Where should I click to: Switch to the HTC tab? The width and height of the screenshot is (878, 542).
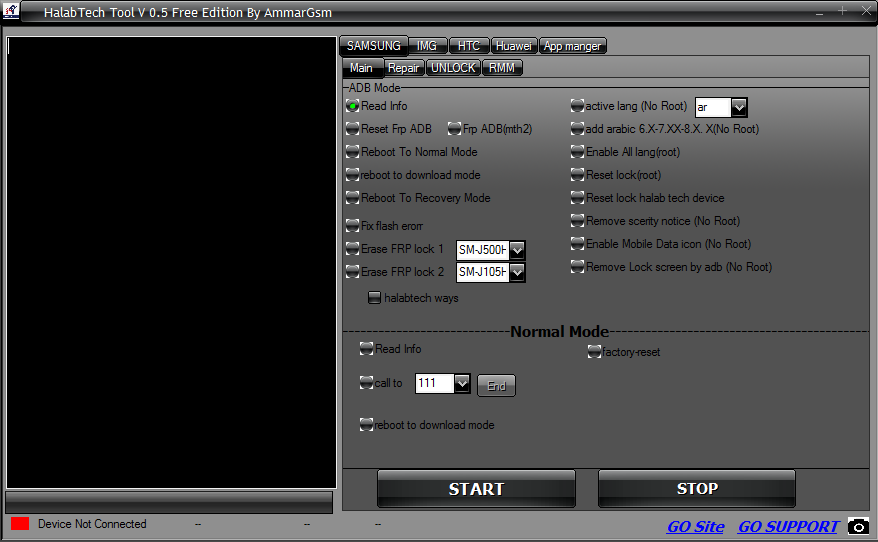[x=469, y=46]
